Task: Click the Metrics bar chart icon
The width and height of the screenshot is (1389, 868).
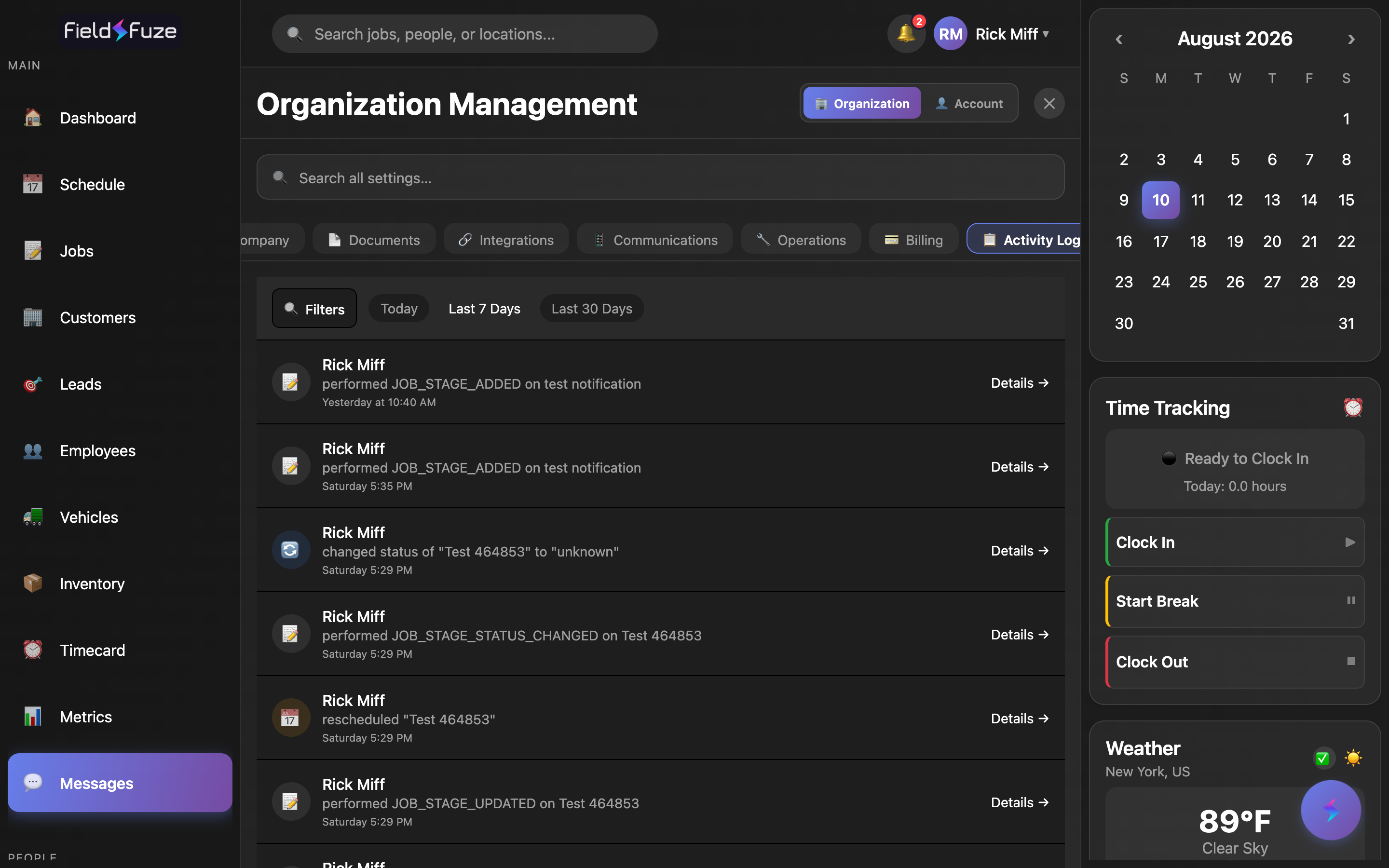Action: tap(33, 717)
